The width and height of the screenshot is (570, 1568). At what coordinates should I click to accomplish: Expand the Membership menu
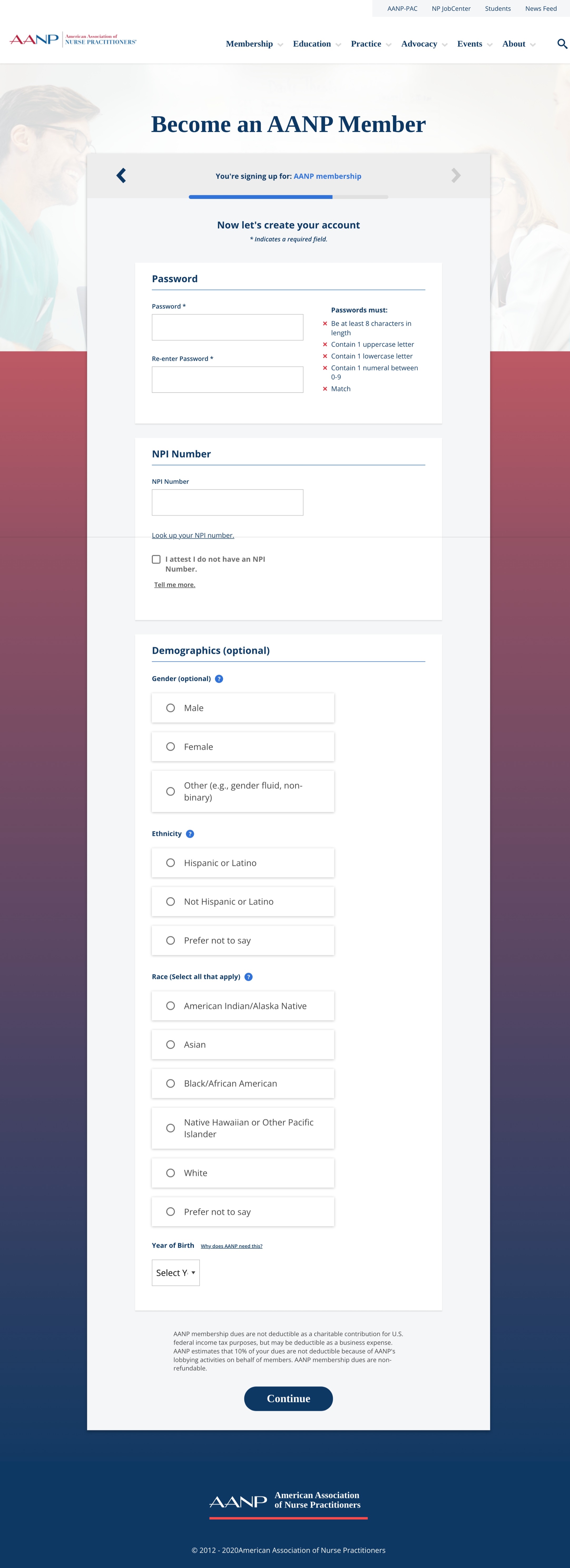[x=254, y=44]
